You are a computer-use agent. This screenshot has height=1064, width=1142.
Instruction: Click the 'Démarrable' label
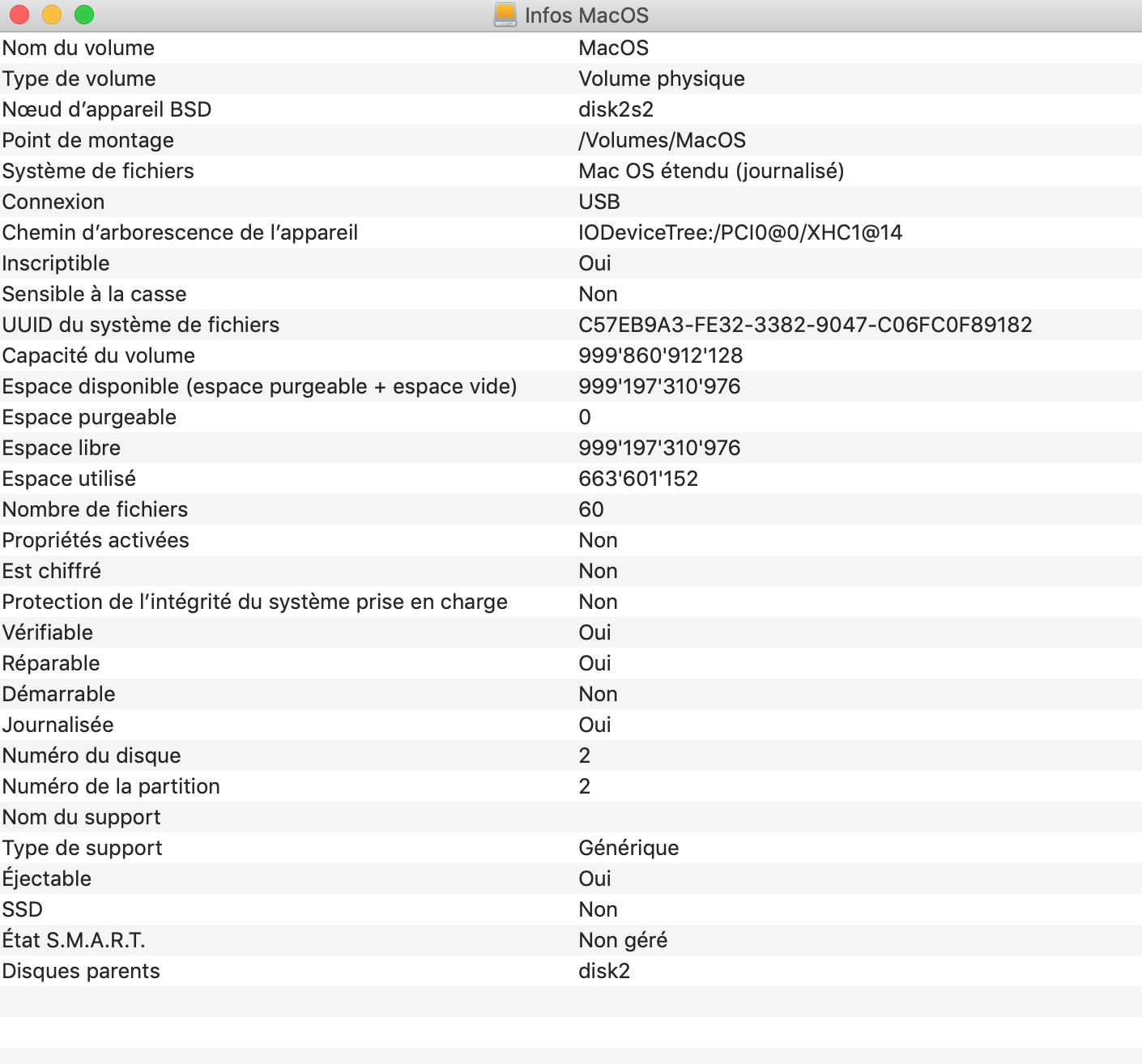click(x=59, y=694)
